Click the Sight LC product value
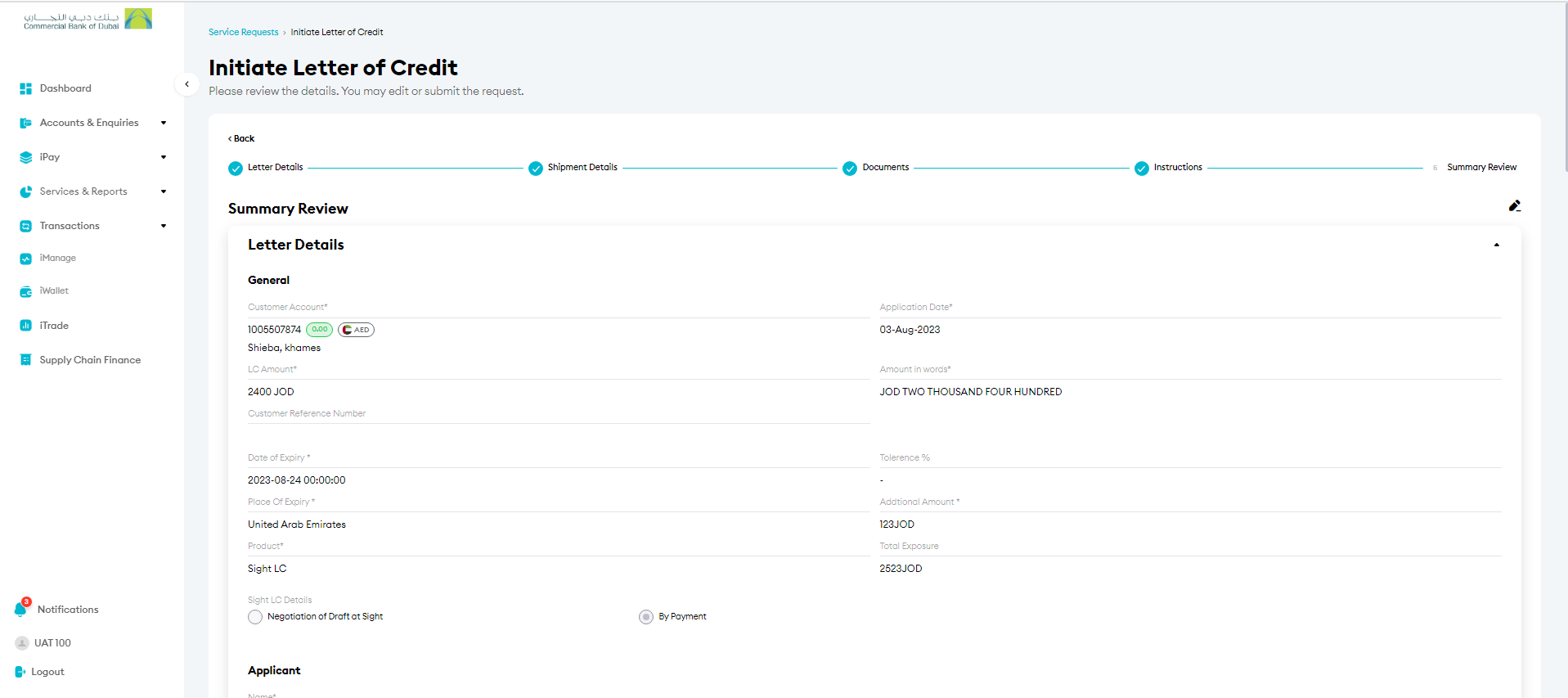 (x=267, y=569)
